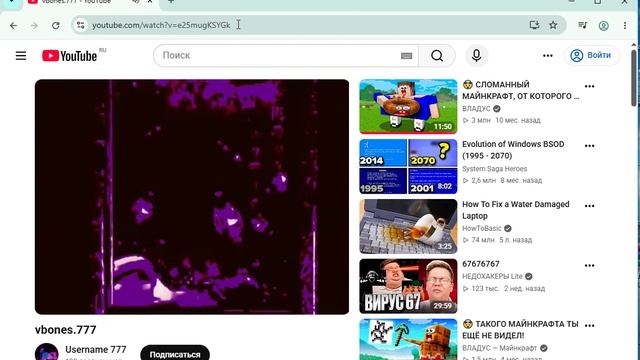Open ТАКОГО МАЙНКРАФТА ТЫ ЕЩЁ НЕ ВИДЕЛ title
Screen dimensions: 640x360
tap(520, 329)
